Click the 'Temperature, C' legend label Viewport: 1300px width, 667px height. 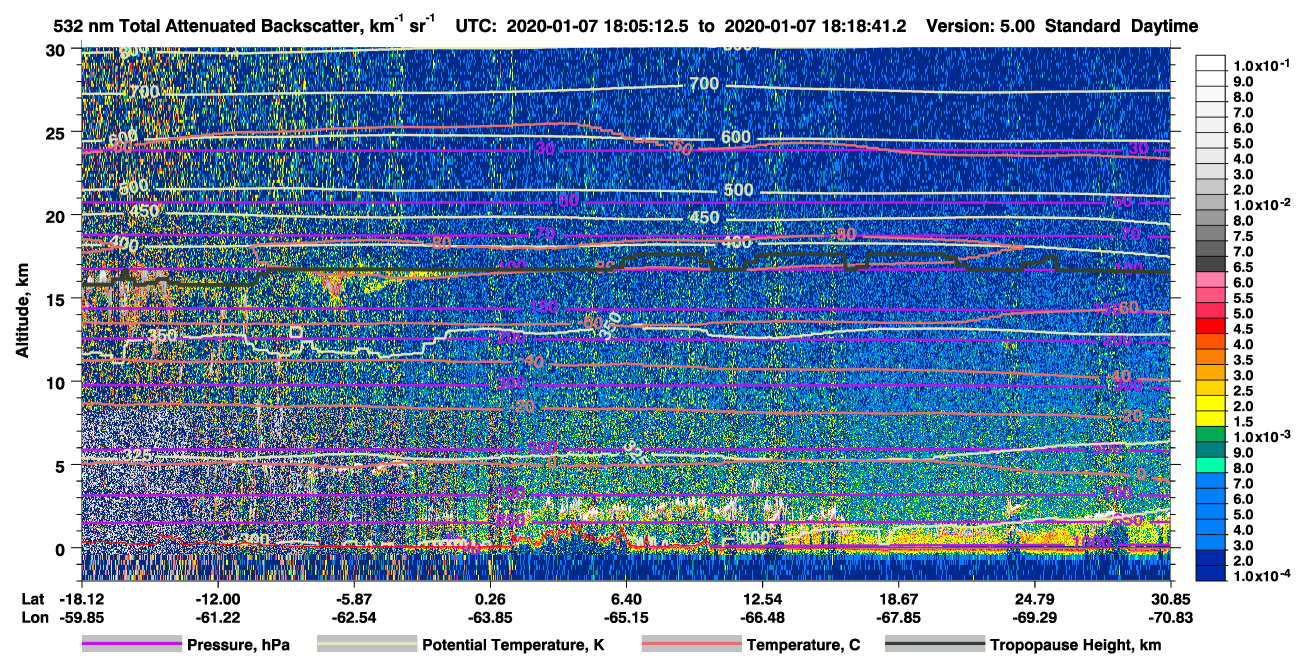[x=803, y=645]
